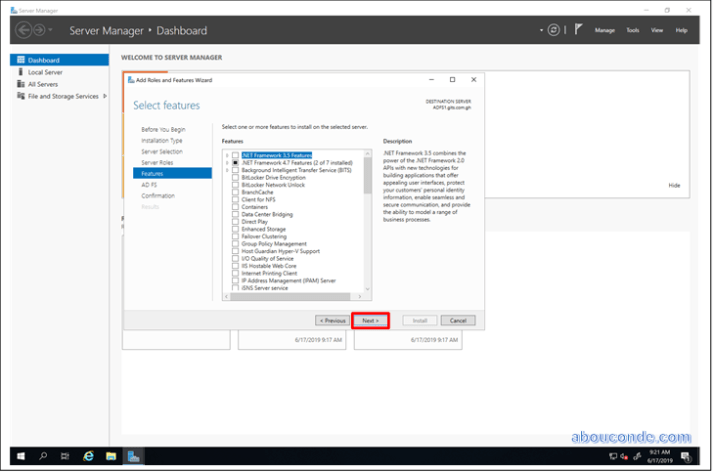Check the .NET Framework 3.5 Features checkbox

236,155
